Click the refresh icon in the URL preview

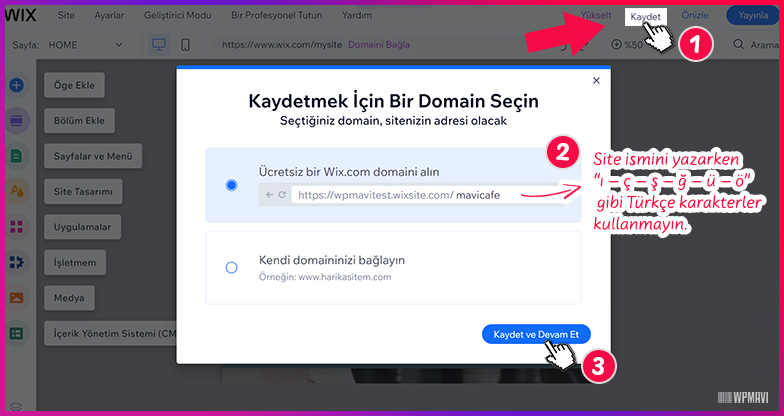pyautogui.click(x=282, y=195)
